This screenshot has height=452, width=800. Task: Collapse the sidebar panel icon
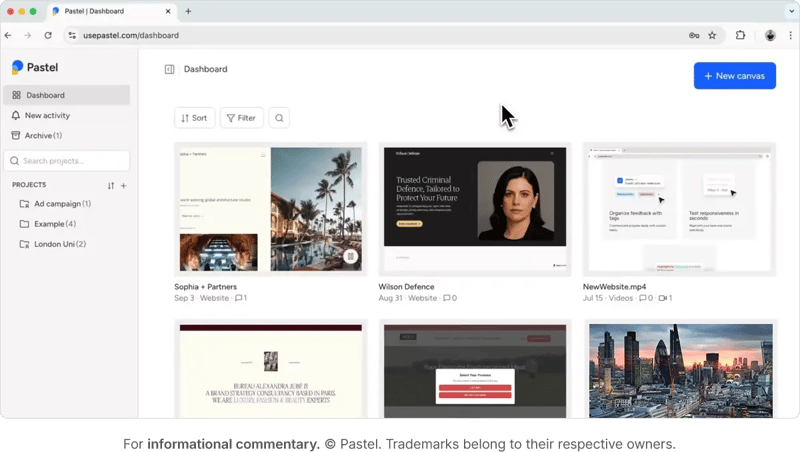coord(169,69)
